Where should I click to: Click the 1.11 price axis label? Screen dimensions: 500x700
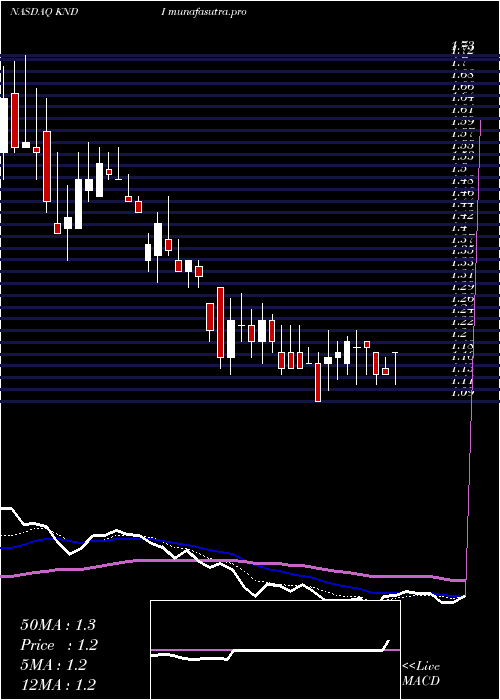462,381
